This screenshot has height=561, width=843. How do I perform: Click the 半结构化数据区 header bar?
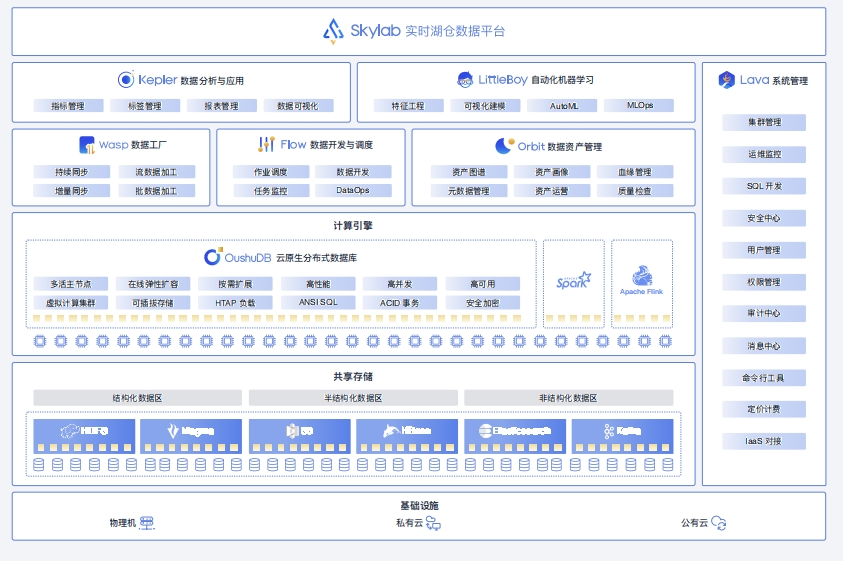click(353, 398)
